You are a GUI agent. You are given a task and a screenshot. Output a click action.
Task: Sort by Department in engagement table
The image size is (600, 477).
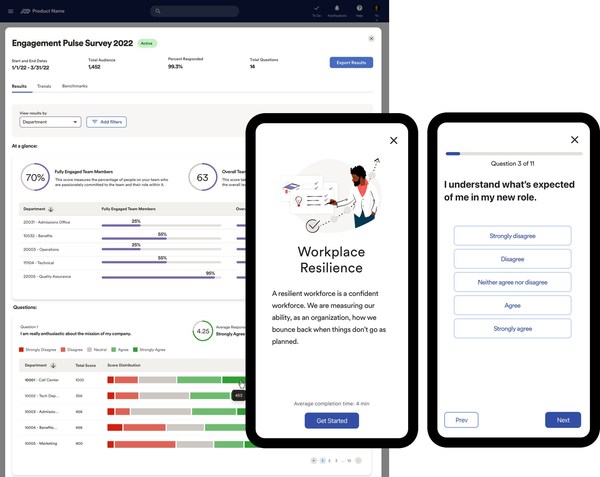click(52, 209)
